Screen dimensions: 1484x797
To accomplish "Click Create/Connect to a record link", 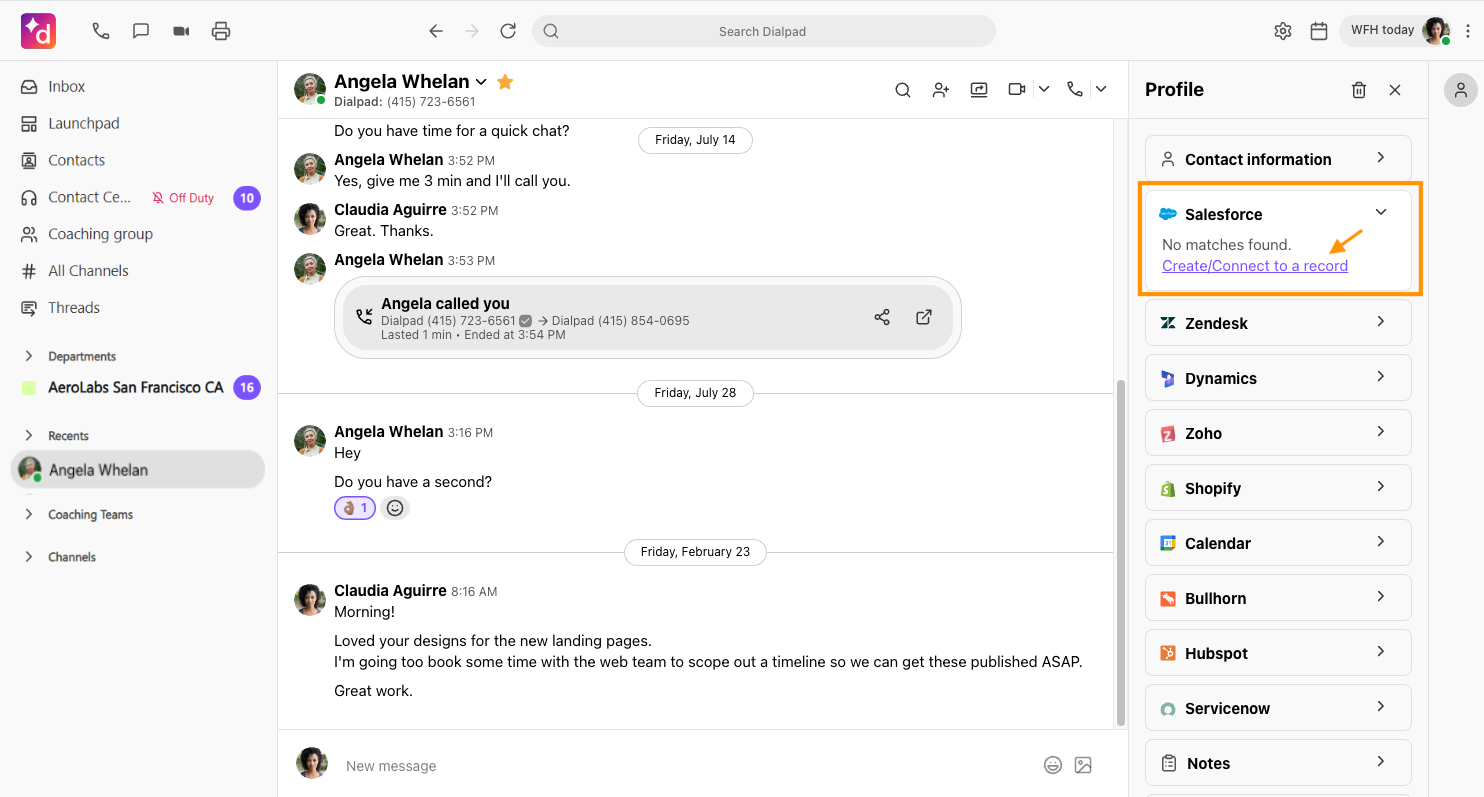I will (1255, 266).
